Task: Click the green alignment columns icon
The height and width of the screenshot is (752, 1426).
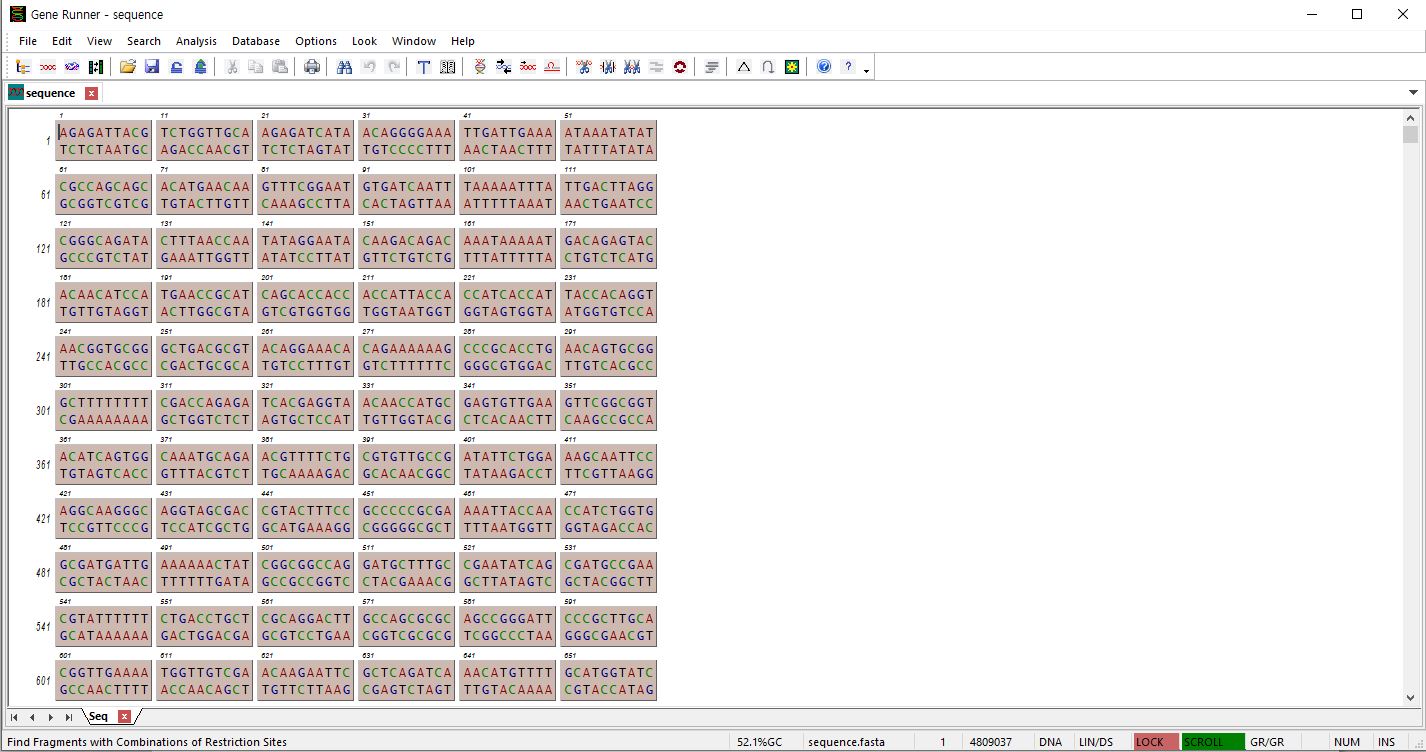Action: click(x=96, y=67)
